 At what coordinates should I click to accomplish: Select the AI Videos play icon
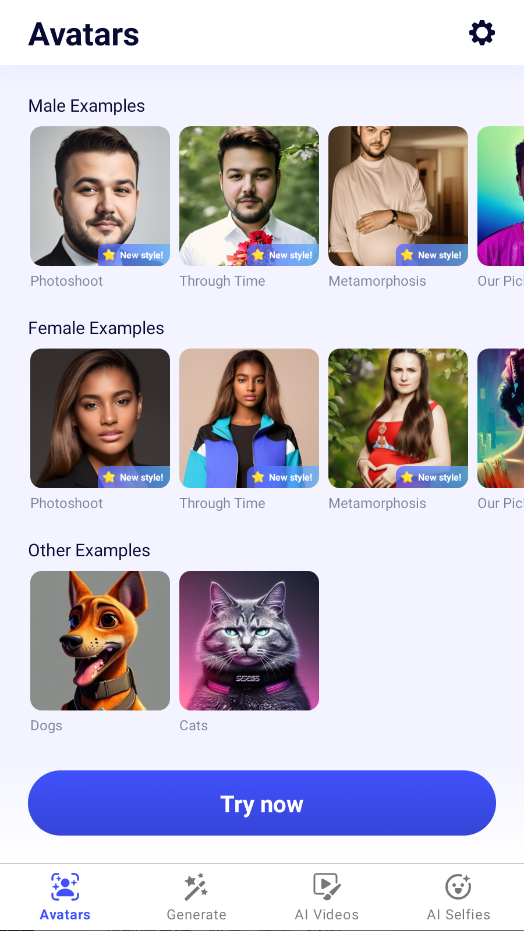326,887
